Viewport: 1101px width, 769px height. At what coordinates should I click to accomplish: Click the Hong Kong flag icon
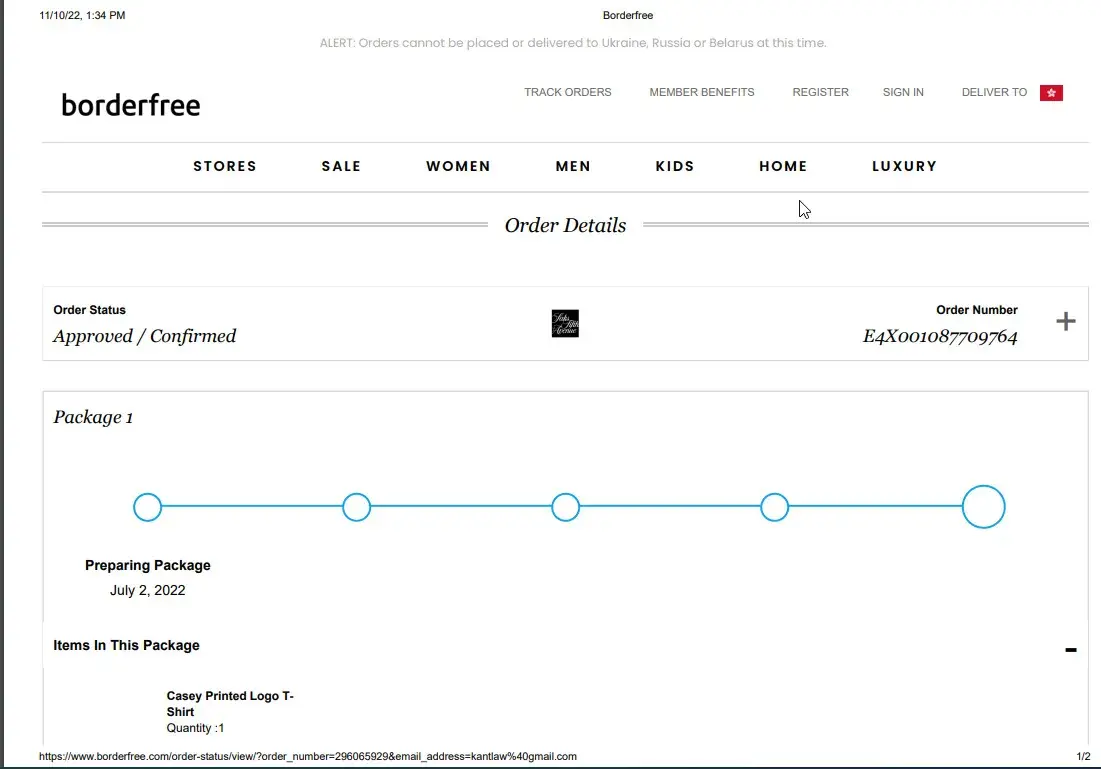click(x=1051, y=93)
